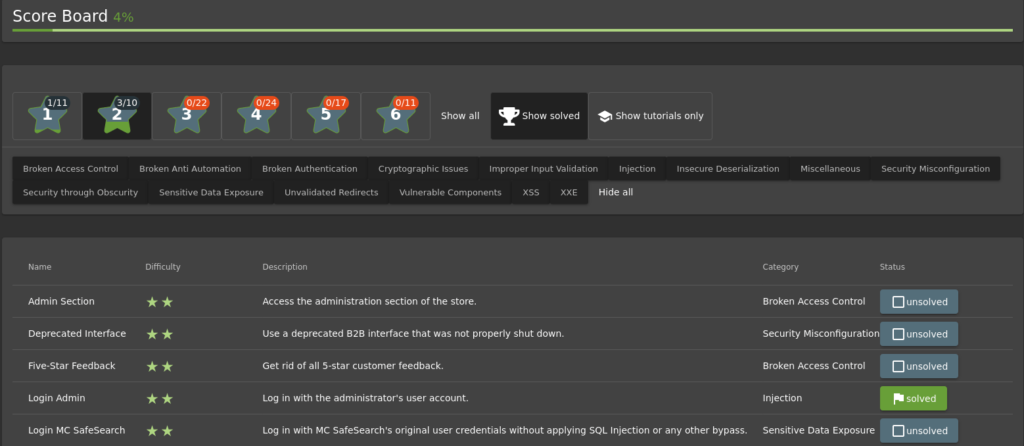Click the solved badge for Login Admin
Image resolution: width=1024 pixels, height=446 pixels.
pyautogui.click(x=913, y=398)
